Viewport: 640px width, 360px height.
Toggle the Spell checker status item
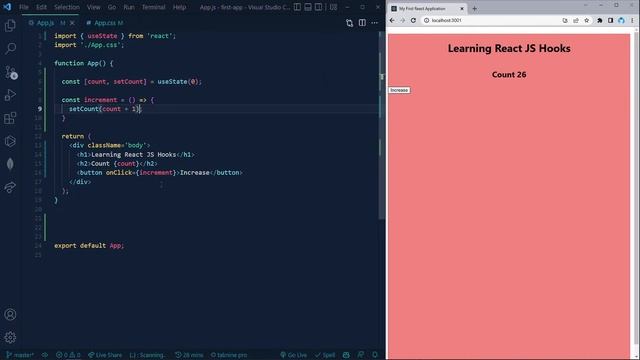325,355
